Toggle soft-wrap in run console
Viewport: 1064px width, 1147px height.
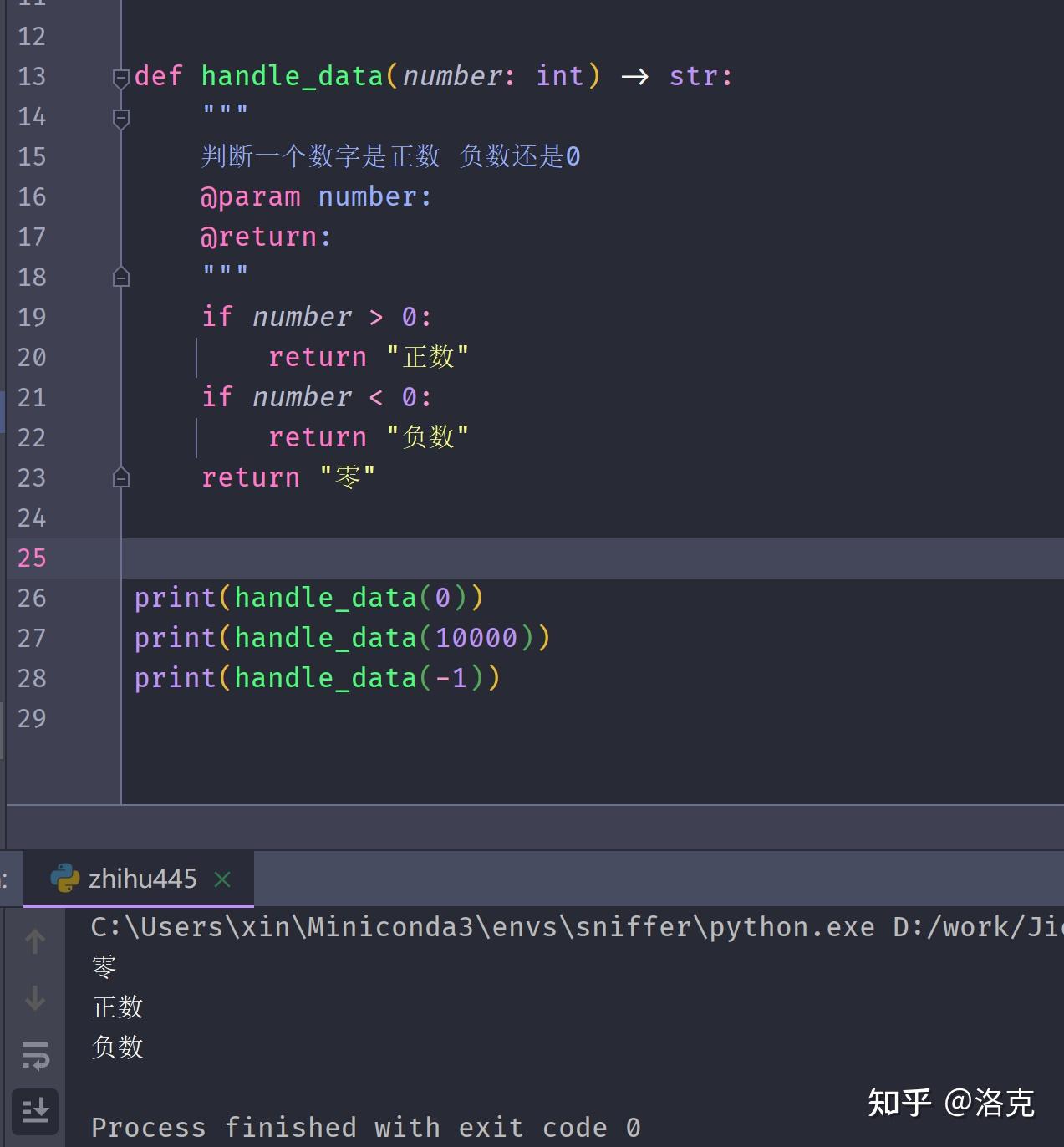(x=35, y=1055)
